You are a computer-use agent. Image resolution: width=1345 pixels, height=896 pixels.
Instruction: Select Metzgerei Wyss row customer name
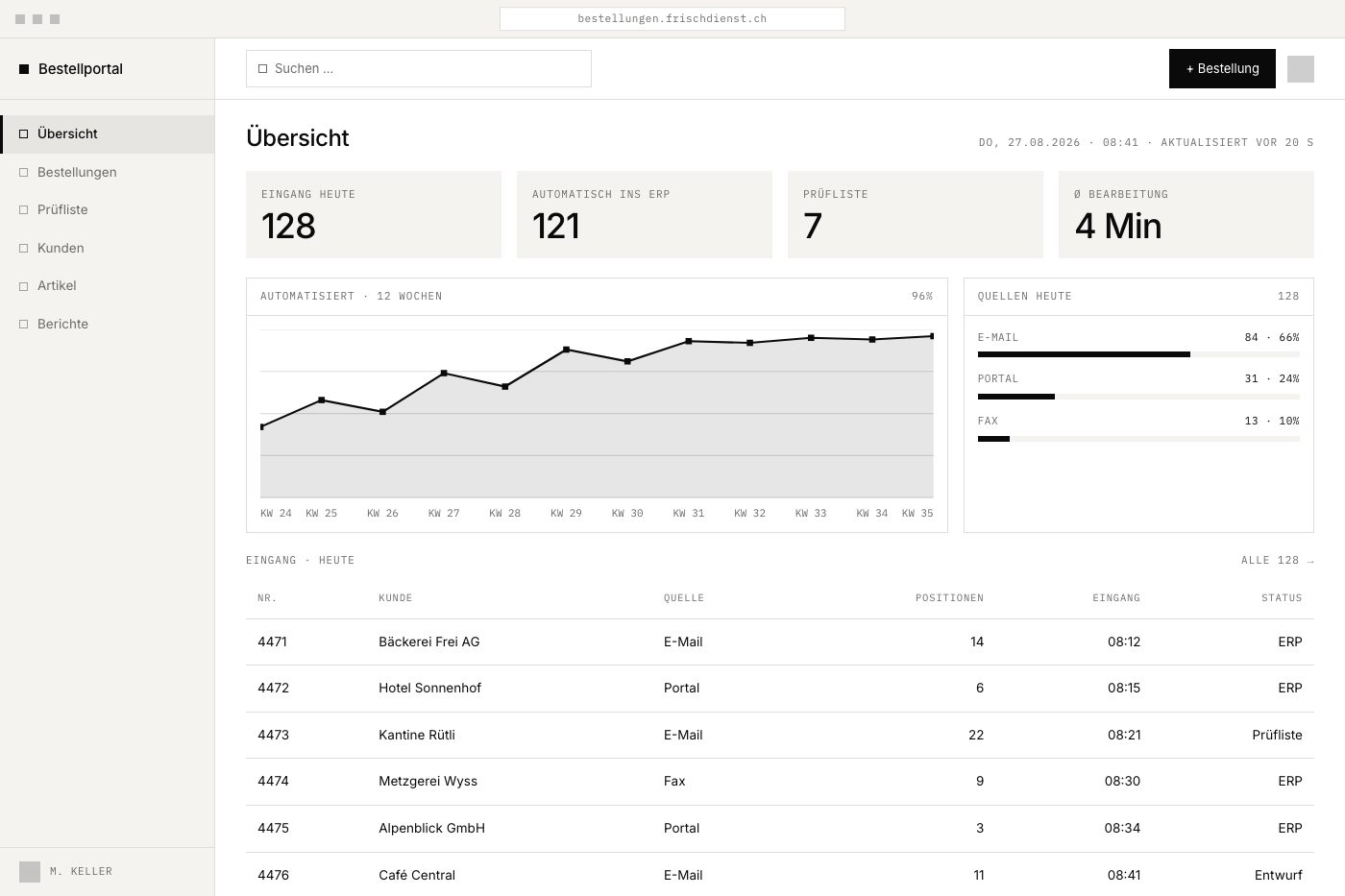coord(428,782)
